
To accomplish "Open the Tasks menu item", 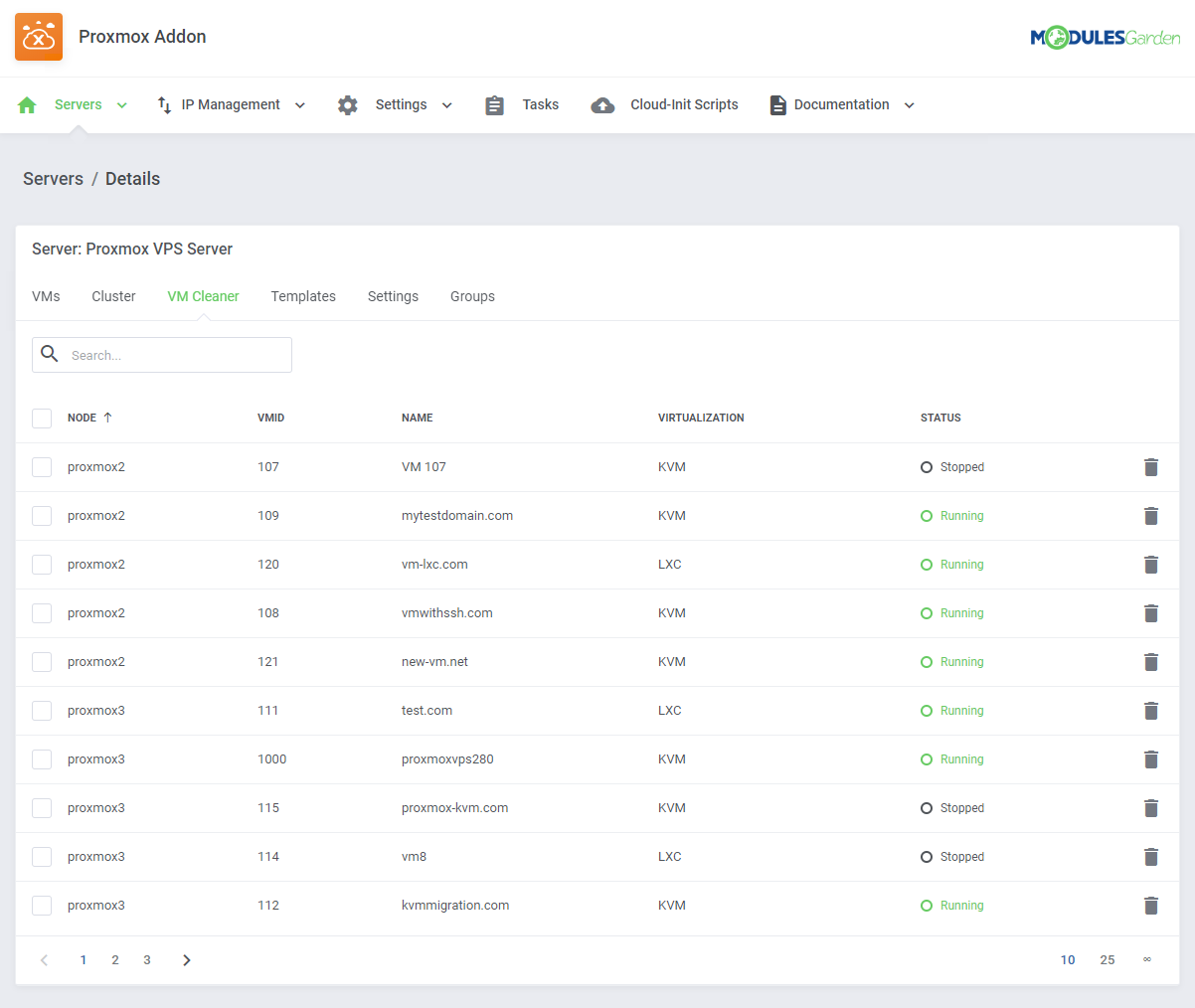I will (x=541, y=104).
